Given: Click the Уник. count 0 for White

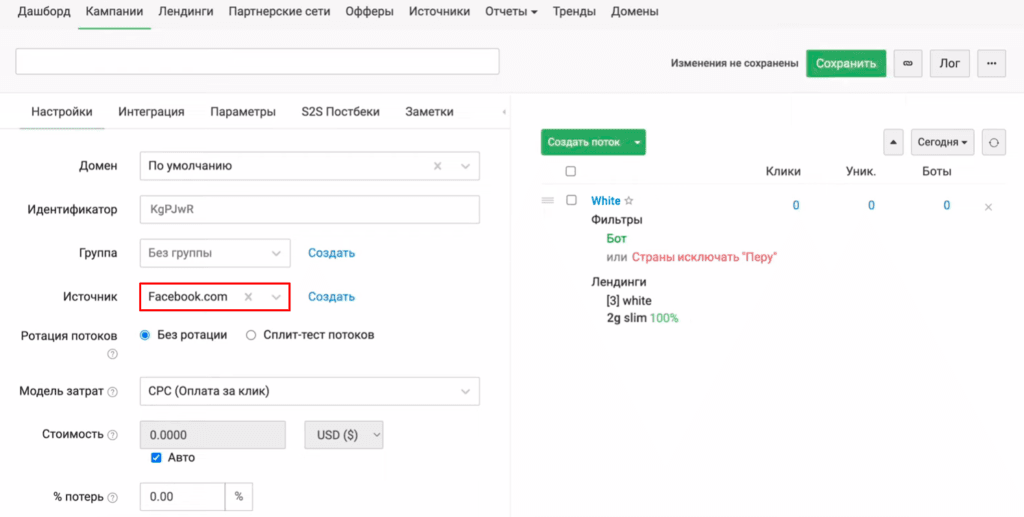Looking at the screenshot, I should [x=871, y=206].
